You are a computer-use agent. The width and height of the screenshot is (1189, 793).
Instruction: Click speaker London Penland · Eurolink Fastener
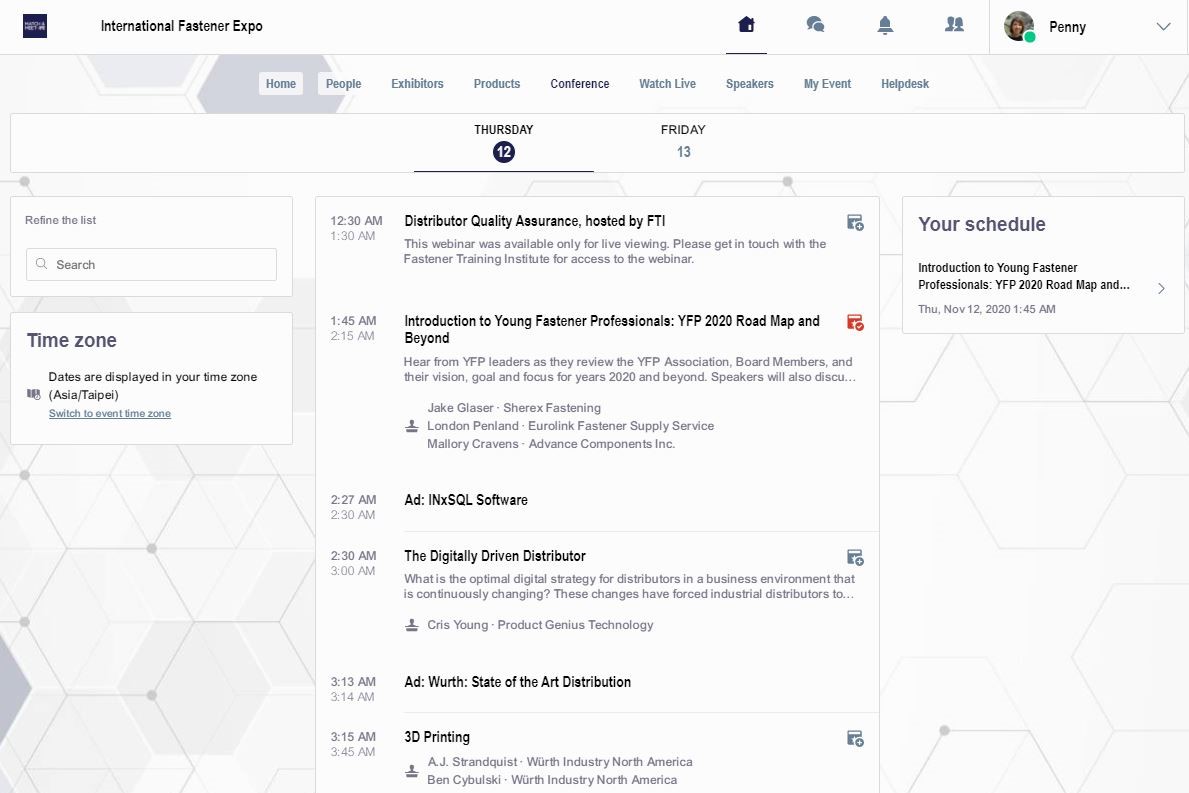(x=570, y=426)
